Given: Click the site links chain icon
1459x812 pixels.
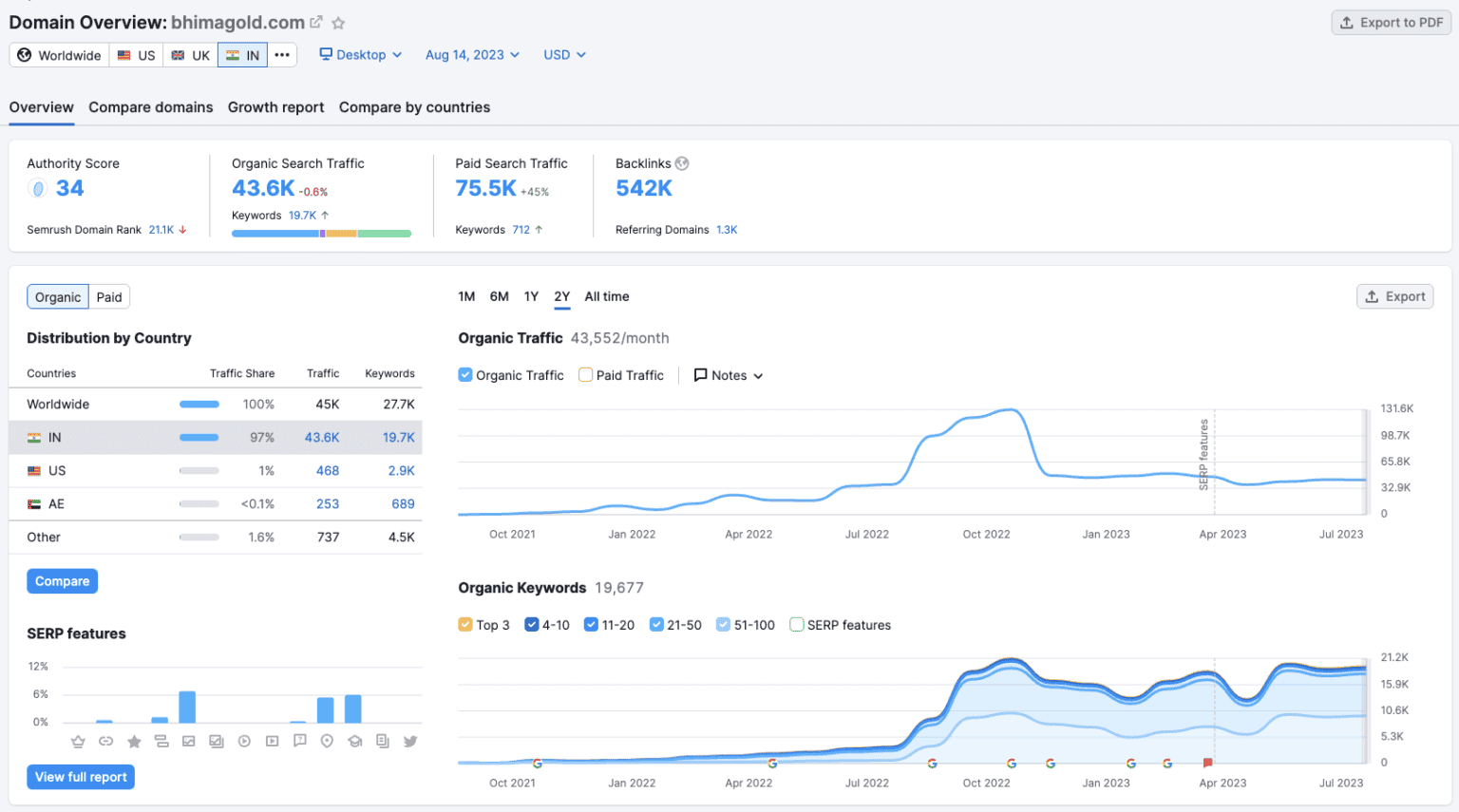Looking at the screenshot, I should (105, 742).
